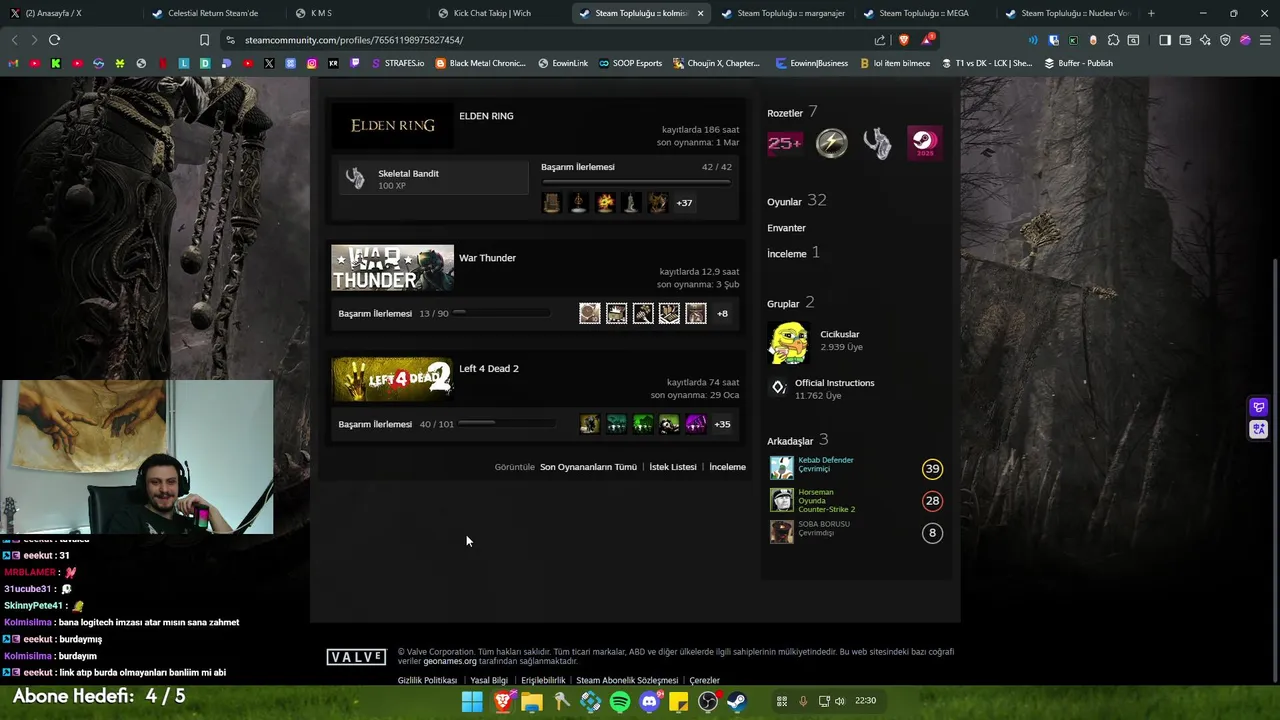
Task: Expand the +8 War Thunder achievements
Action: point(722,314)
